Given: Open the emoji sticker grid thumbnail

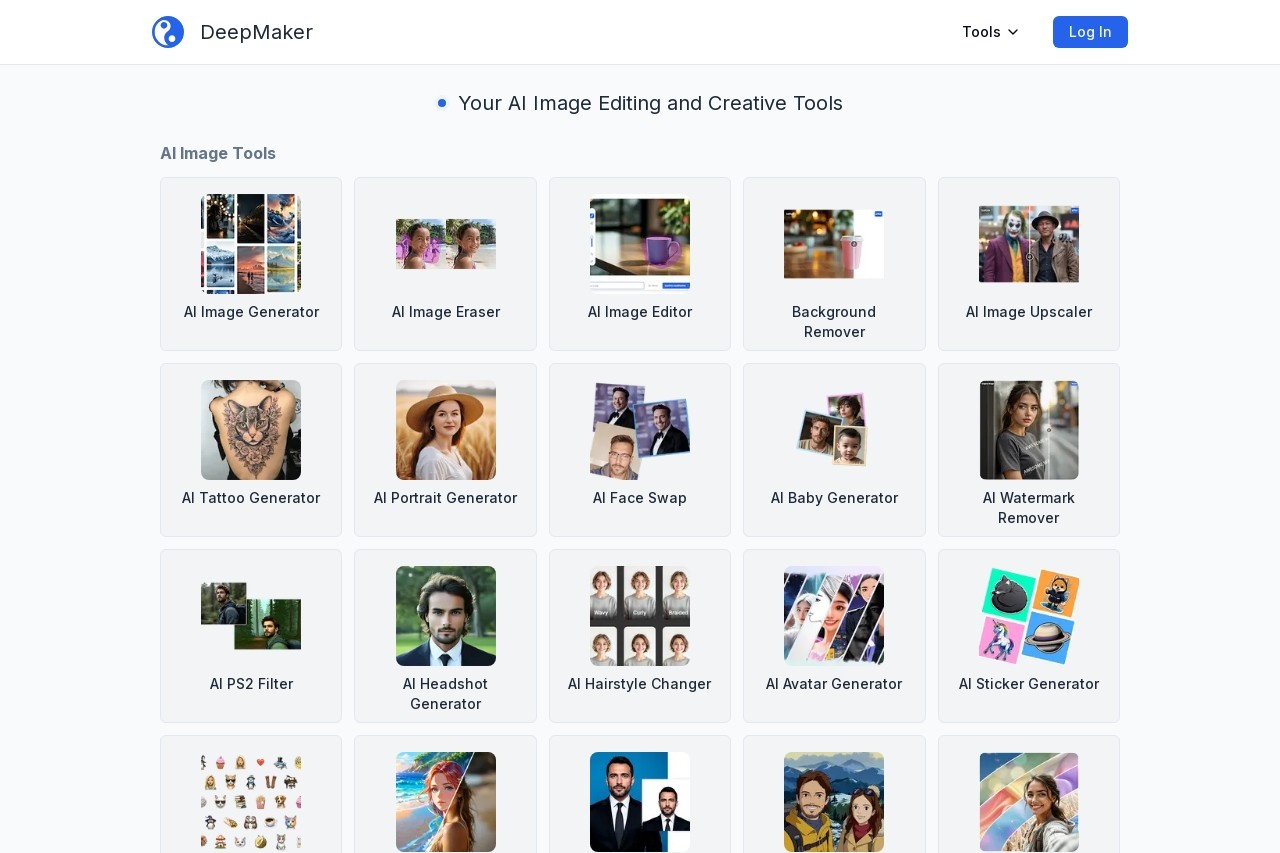Looking at the screenshot, I should pos(251,802).
